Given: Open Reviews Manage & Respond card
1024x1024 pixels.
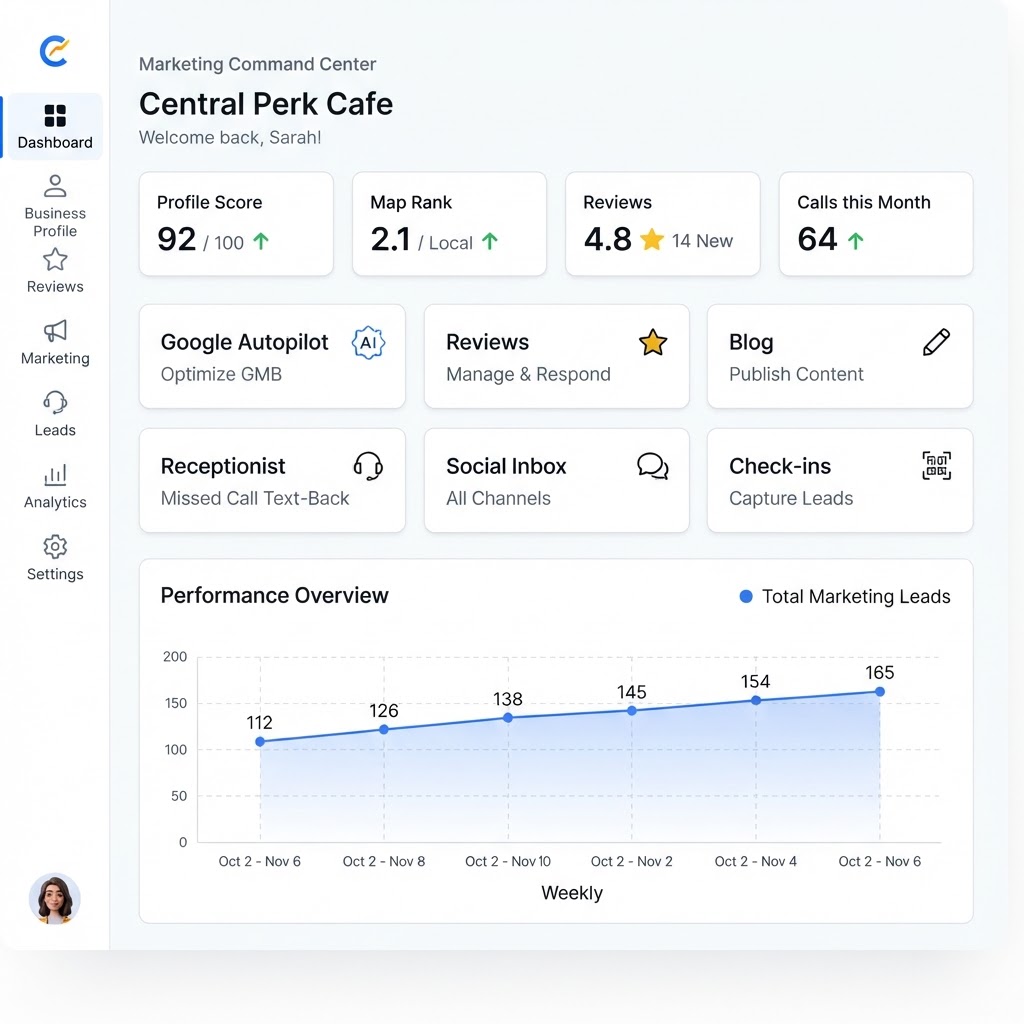Looking at the screenshot, I should click(x=556, y=357).
